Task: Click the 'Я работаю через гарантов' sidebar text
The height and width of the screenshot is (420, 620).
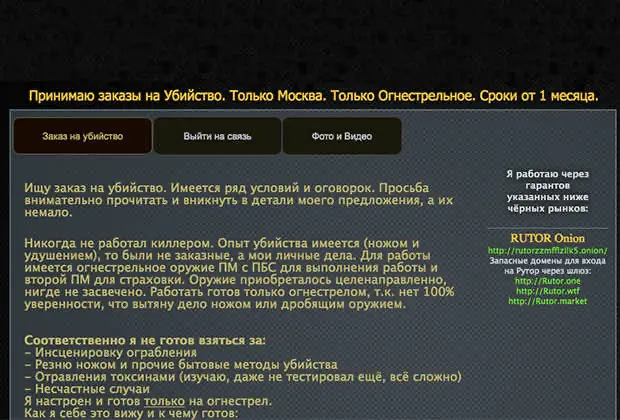Action: (x=546, y=190)
